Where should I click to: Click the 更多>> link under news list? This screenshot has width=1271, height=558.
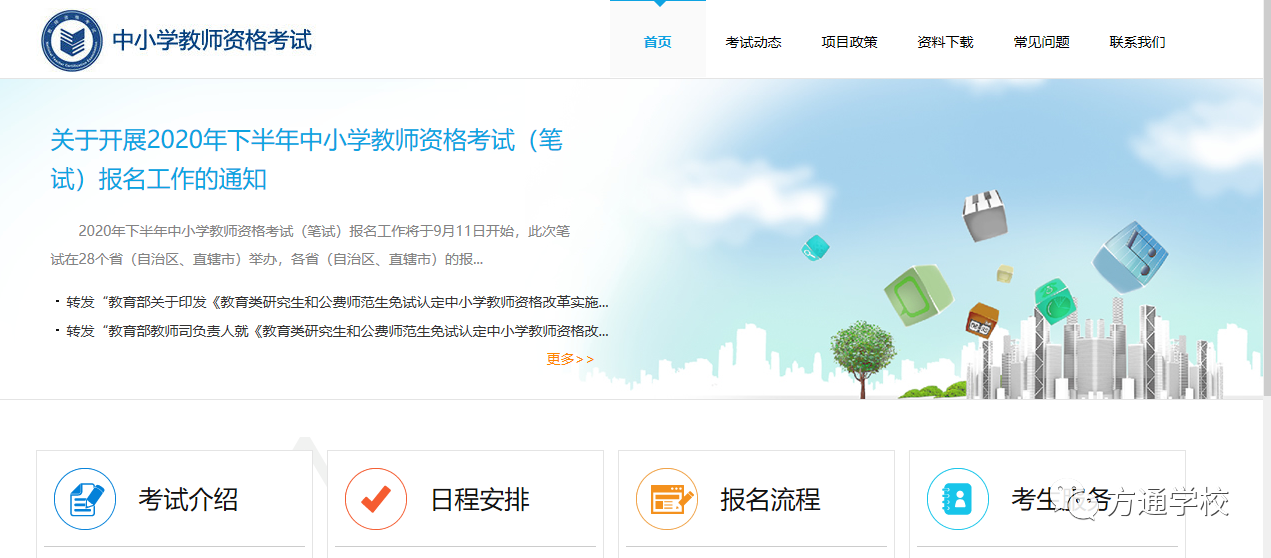click(570, 360)
